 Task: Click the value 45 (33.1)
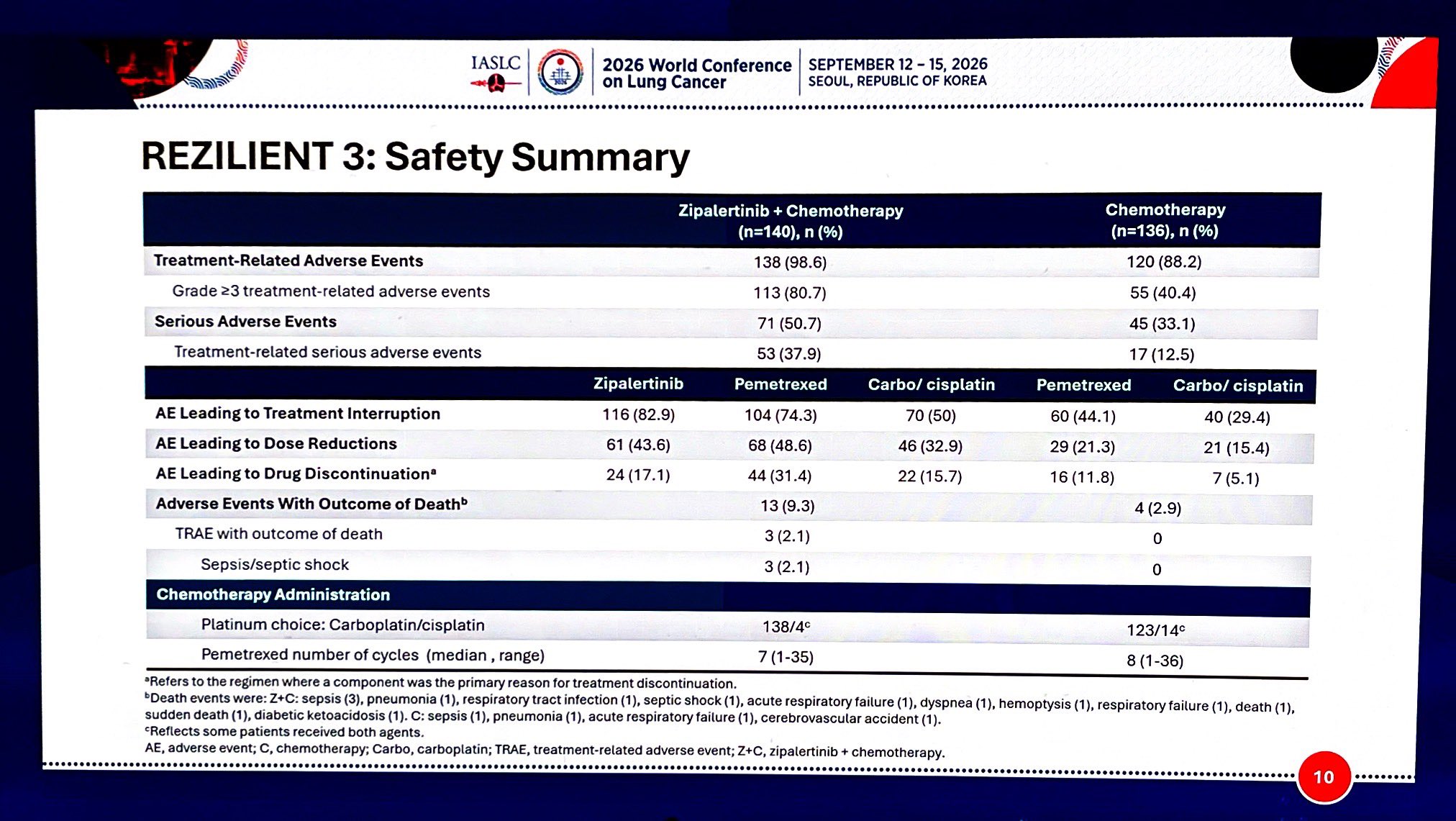(x=1162, y=324)
